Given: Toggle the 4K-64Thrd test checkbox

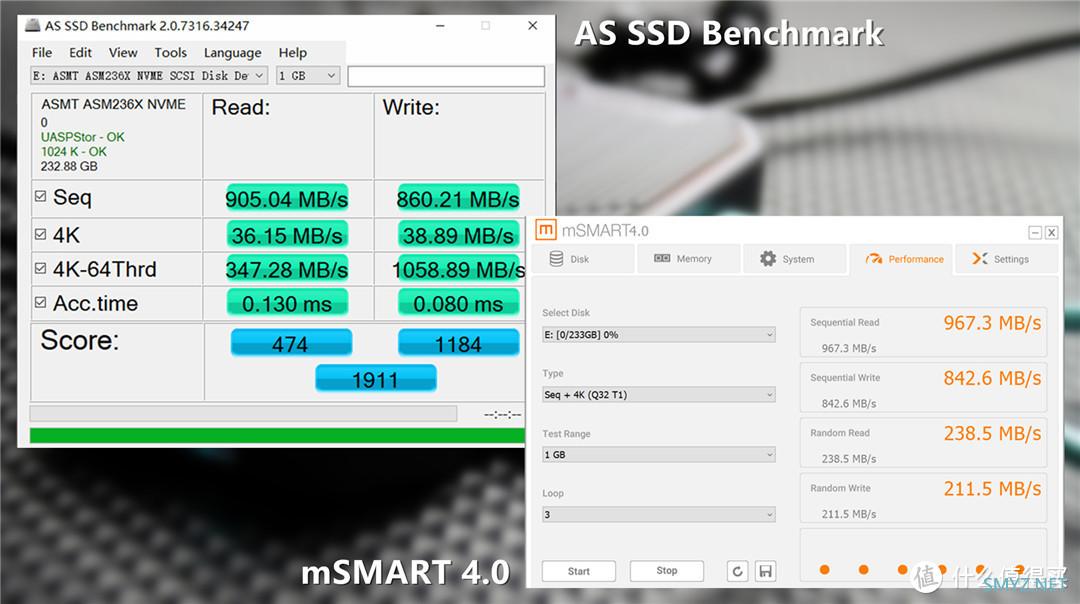Looking at the screenshot, I should [x=41, y=268].
